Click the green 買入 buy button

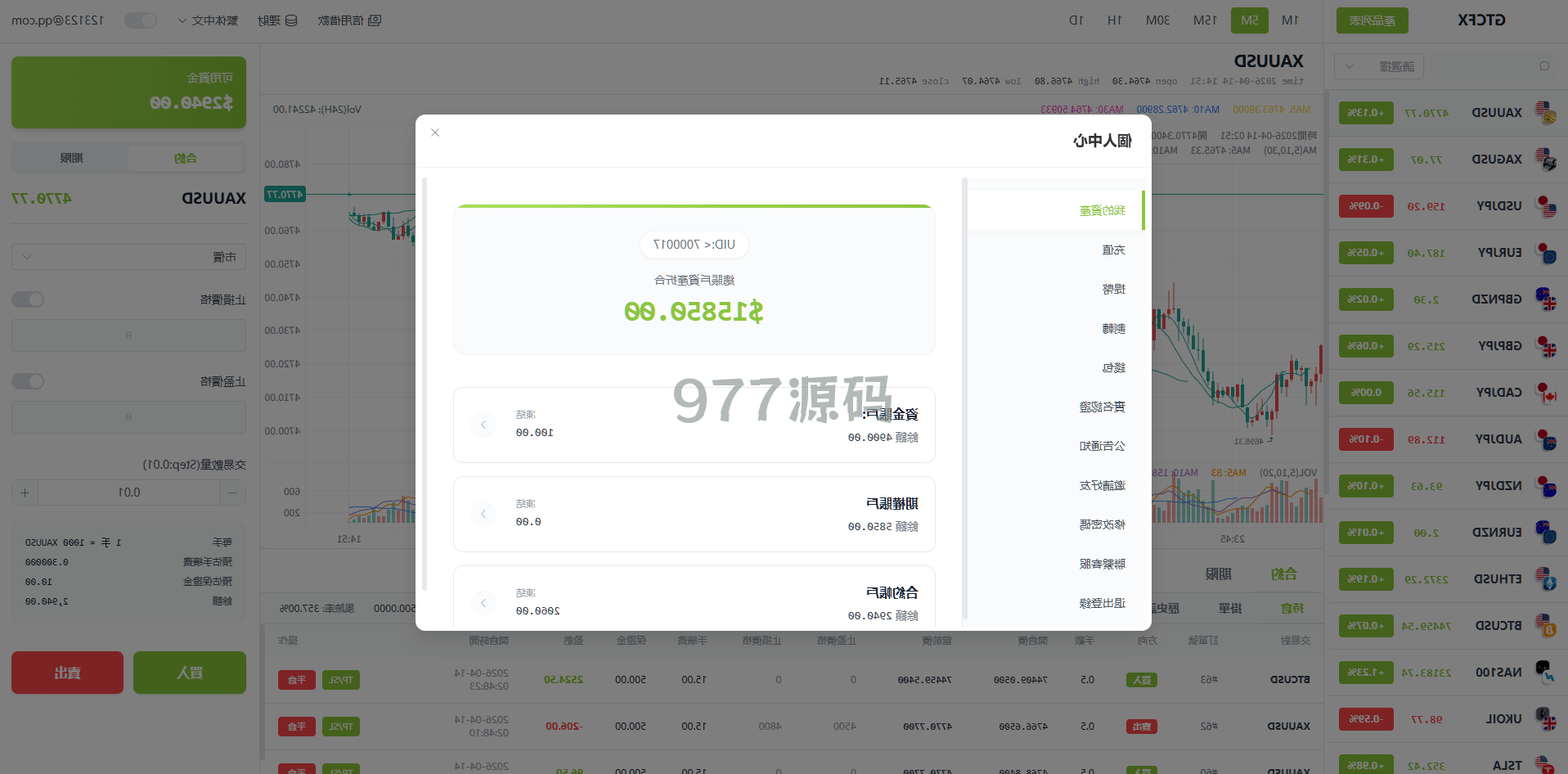(190, 673)
